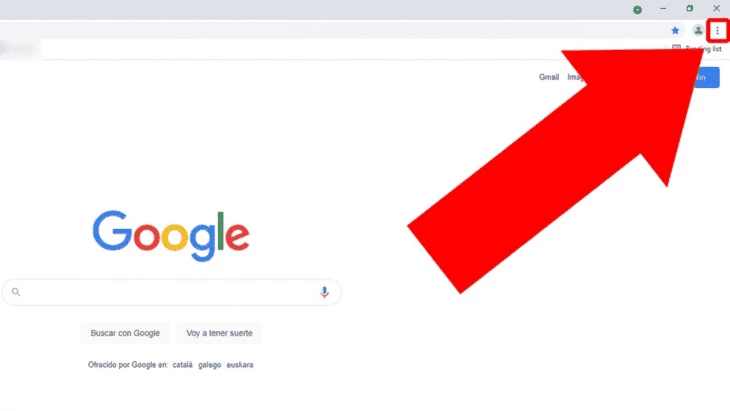Click the Google logo
Screen dimensions: 730x411
point(171,236)
